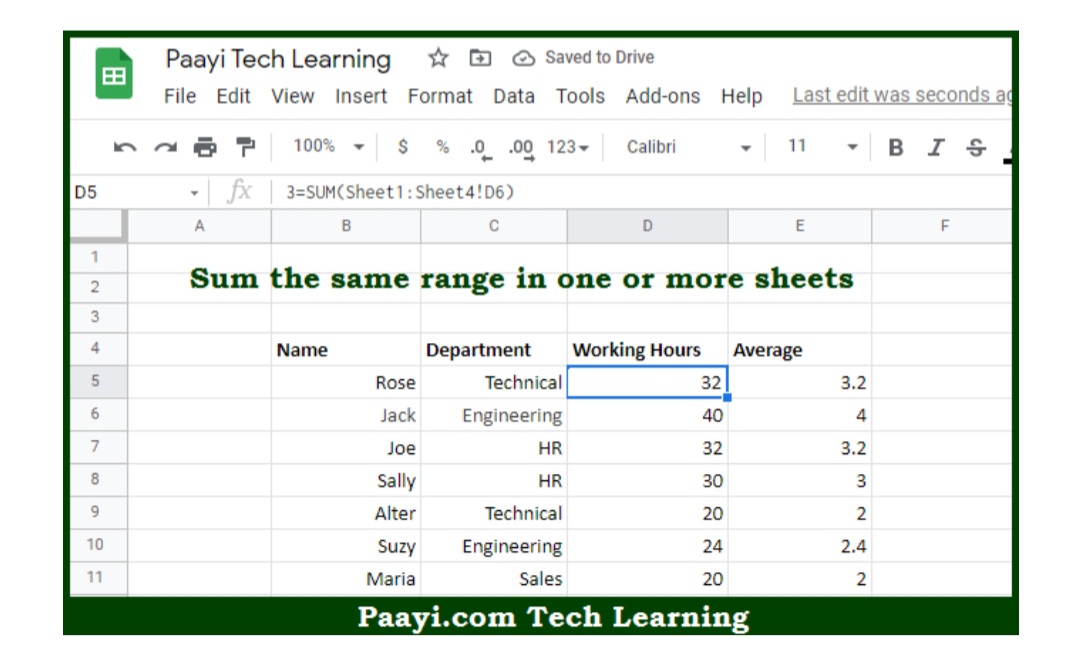This screenshot has width=1080, height=670.
Task: Increase decimal places
Action: tap(521, 149)
